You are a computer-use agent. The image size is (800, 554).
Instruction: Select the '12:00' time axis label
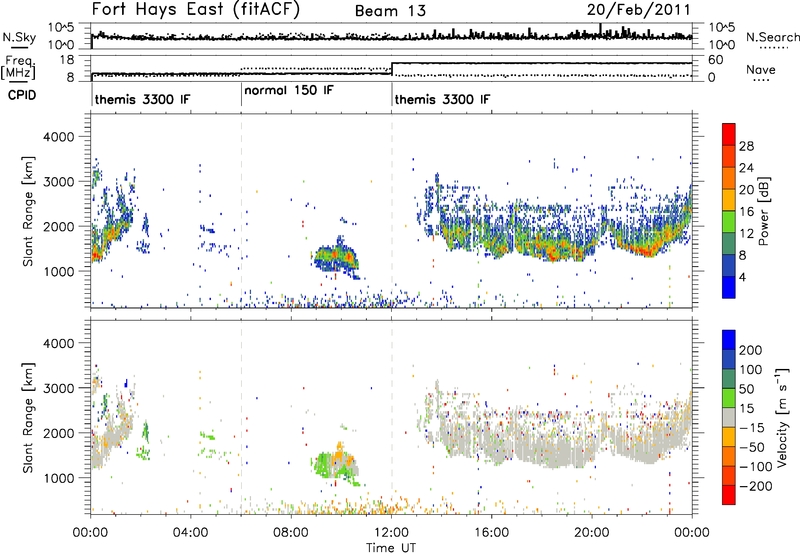click(x=391, y=533)
